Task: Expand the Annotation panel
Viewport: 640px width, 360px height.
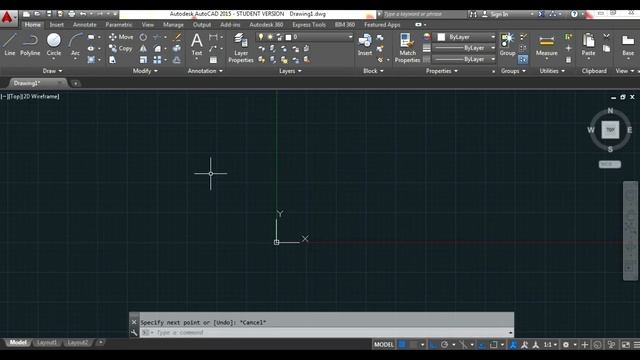Action: click(x=205, y=71)
